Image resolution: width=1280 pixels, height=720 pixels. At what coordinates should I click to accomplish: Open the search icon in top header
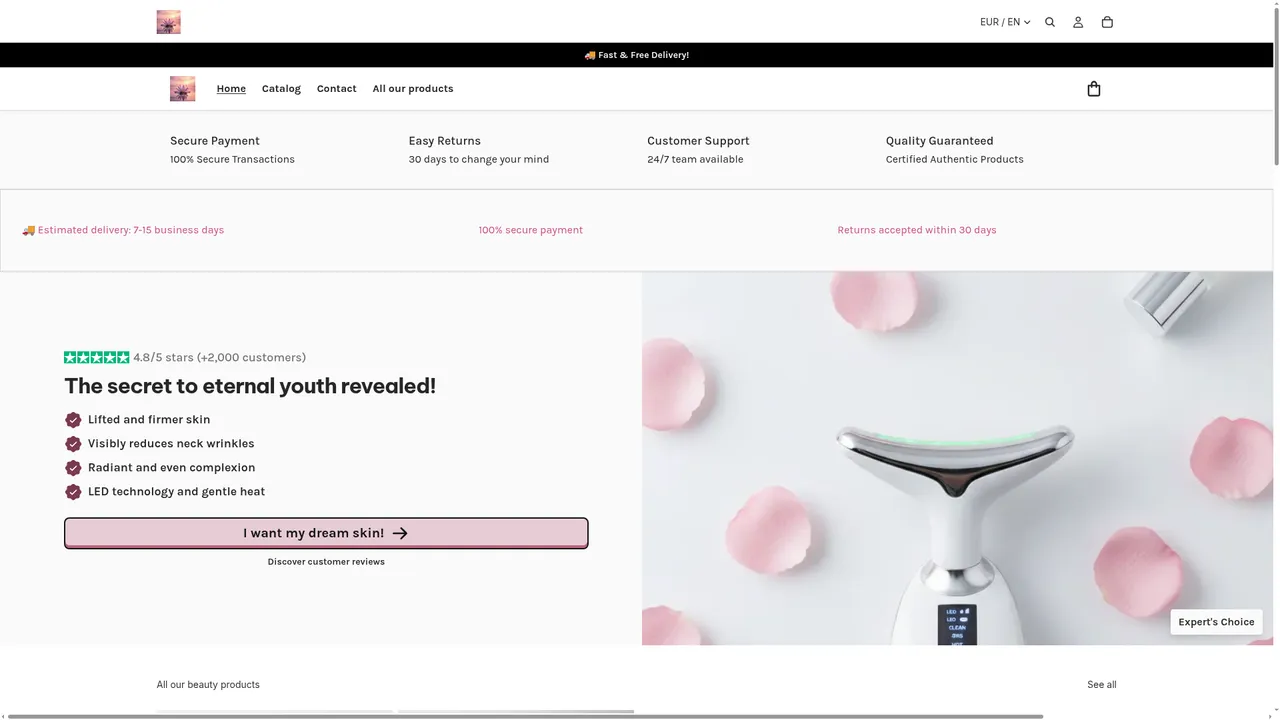1050,22
